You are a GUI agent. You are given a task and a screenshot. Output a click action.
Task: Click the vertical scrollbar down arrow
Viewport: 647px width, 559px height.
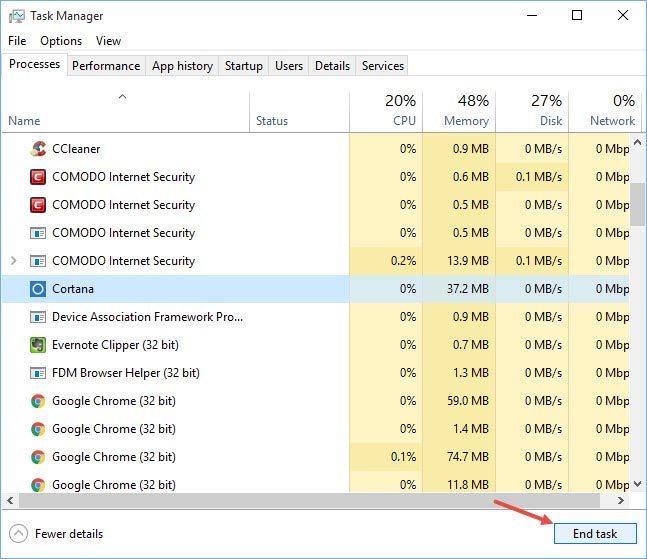point(638,484)
